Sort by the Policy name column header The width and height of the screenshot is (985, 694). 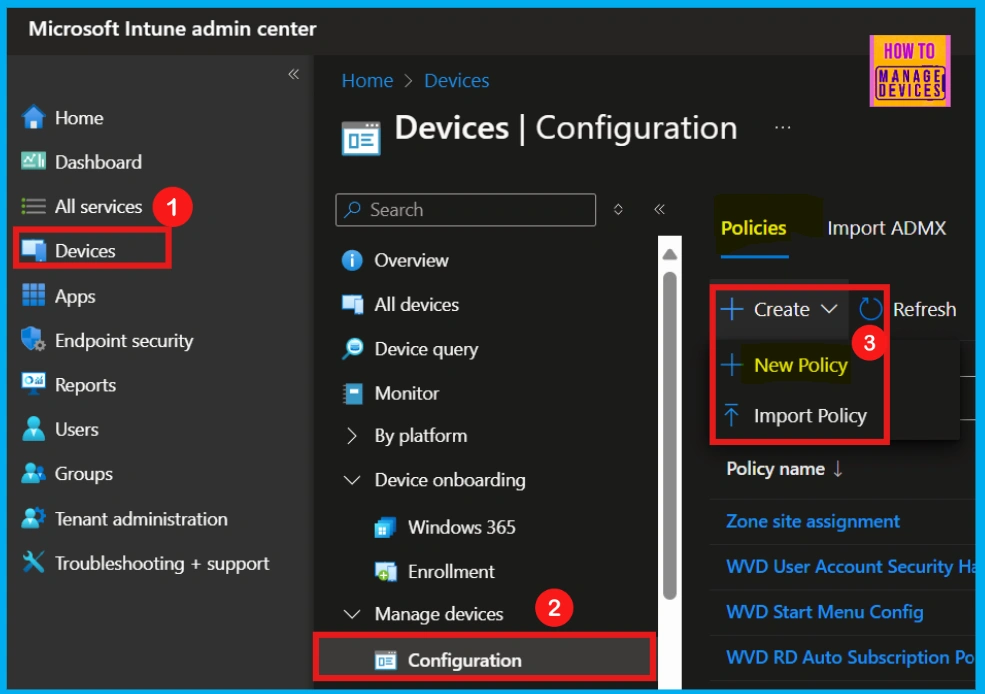784,469
